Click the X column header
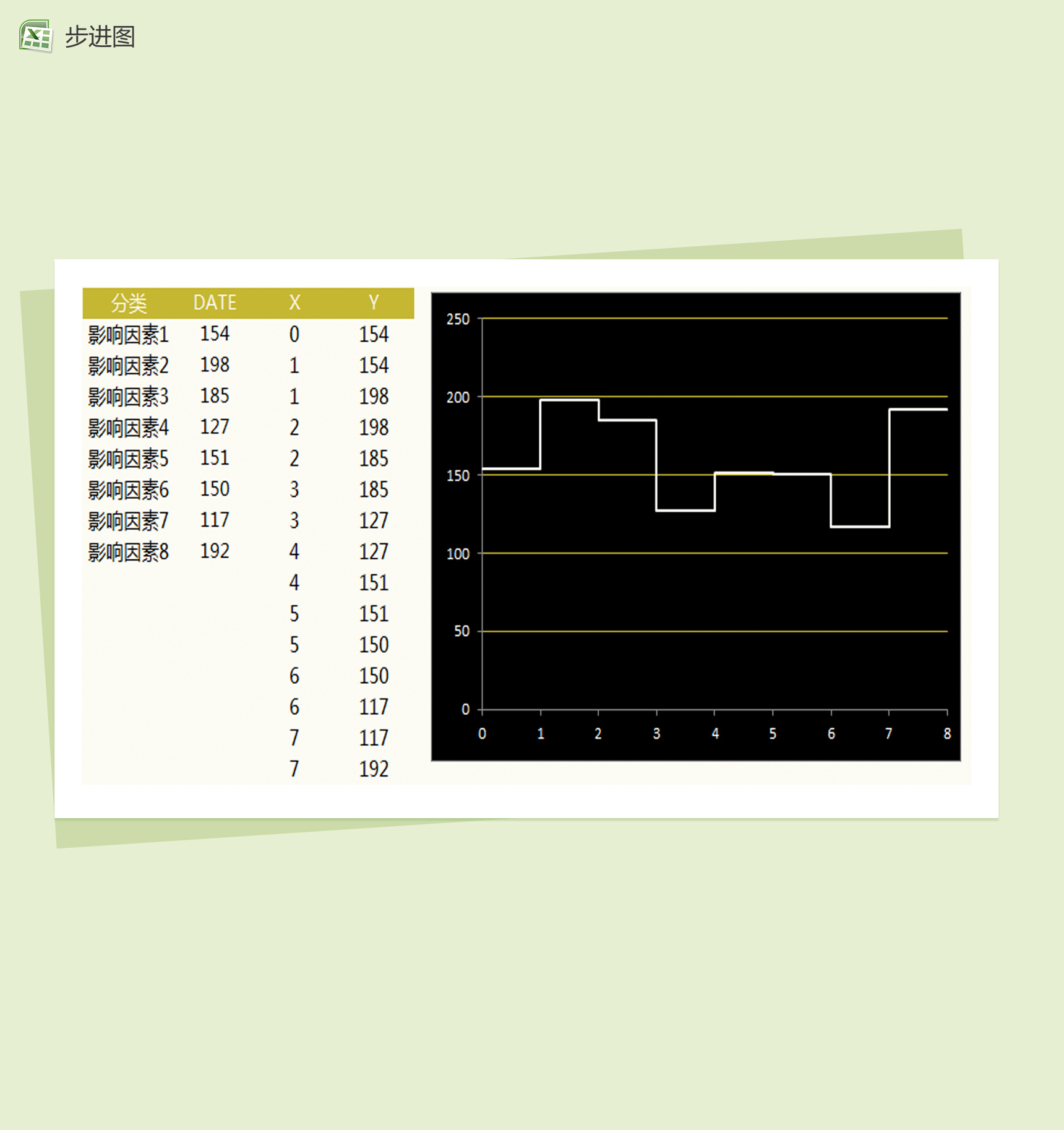The image size is (1064, 1130). tap(294, 303)
